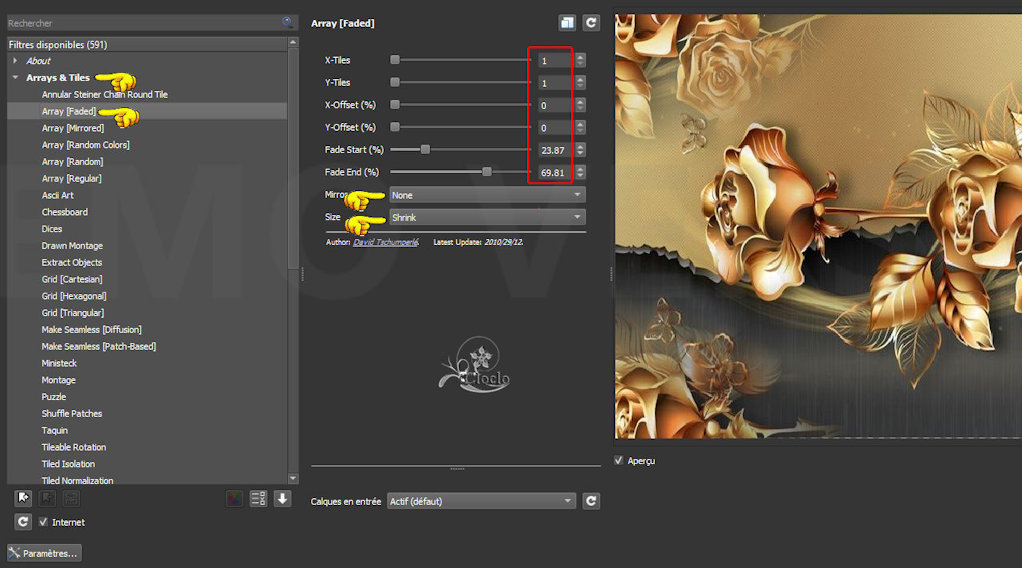Image resolution: width=1022 pixels, height=568 pixels.
Task: Expand the About category in filter list
Action: click(x=15, y=61)
